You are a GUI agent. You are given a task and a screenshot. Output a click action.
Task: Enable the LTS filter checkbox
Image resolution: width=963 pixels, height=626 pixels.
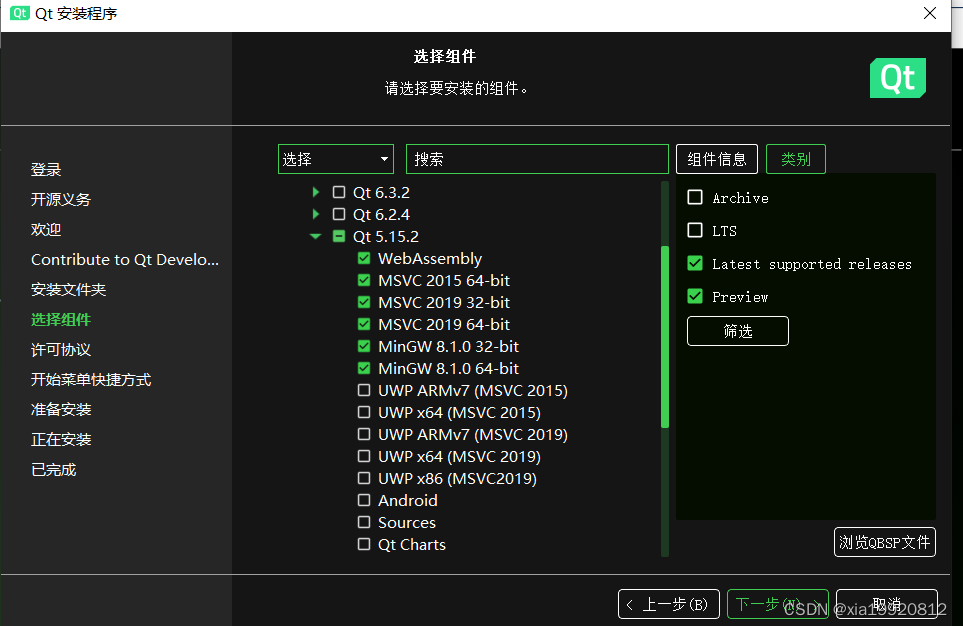[695, 230]
